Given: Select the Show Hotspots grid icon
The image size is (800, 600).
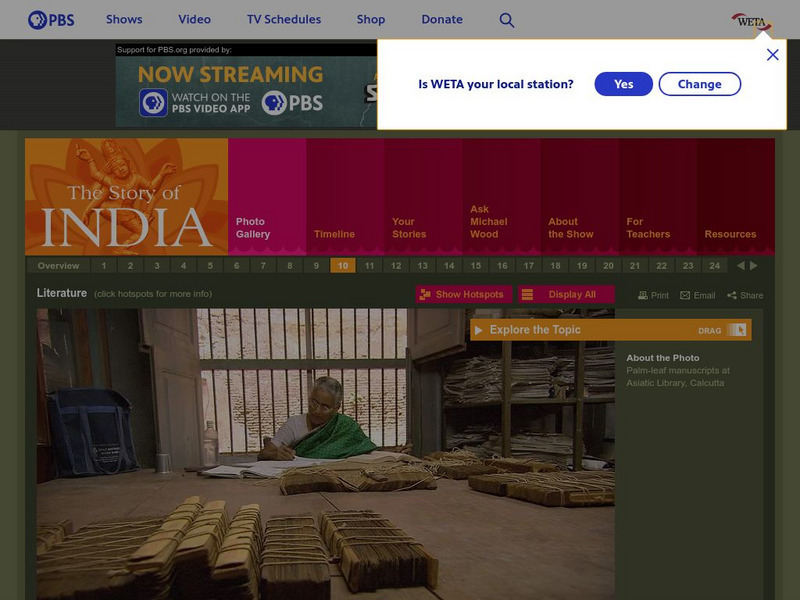Looking at the screenshot, I should click(427, 293).
